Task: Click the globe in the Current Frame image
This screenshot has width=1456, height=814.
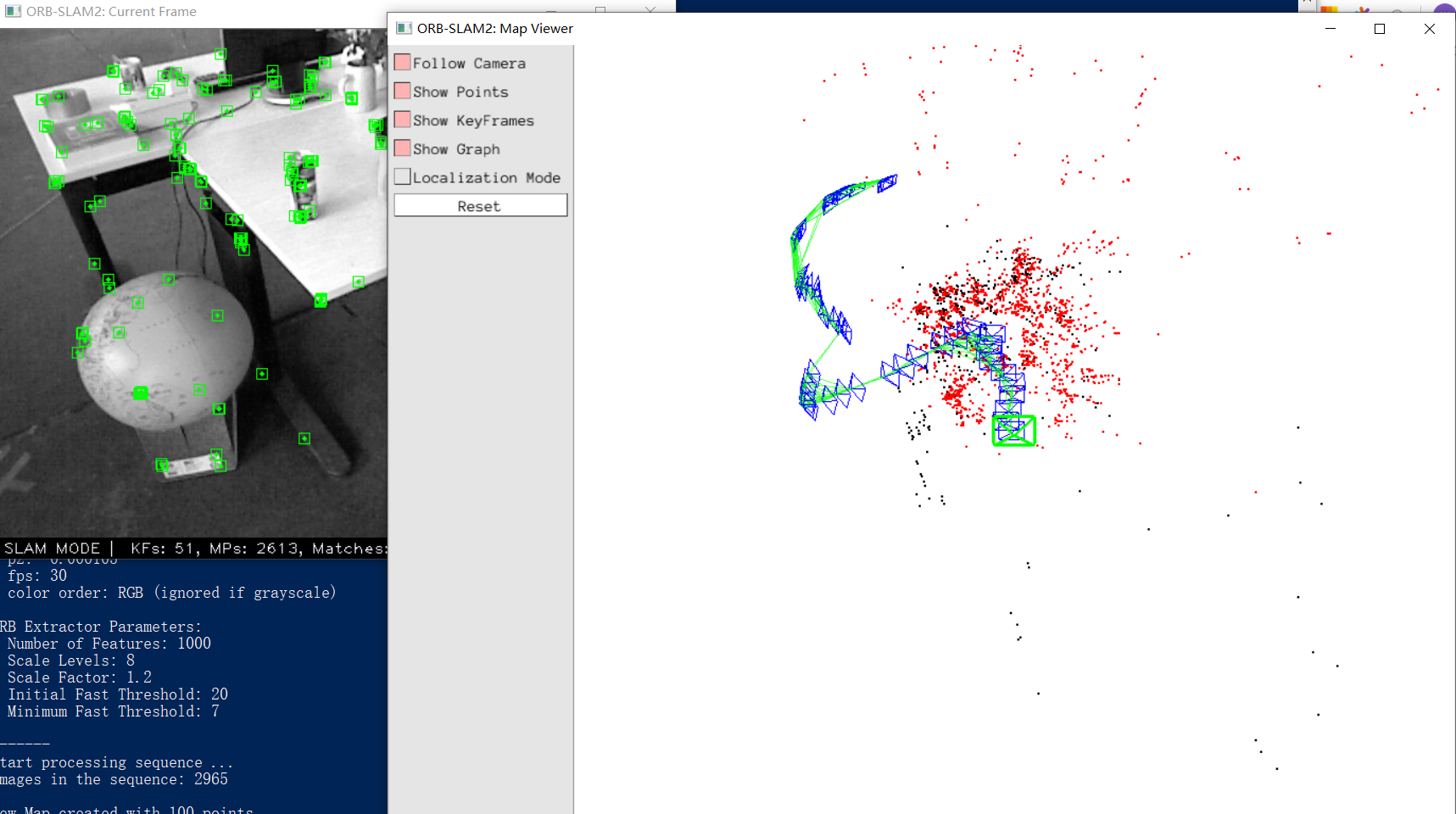Action: (x=165, y=352)
